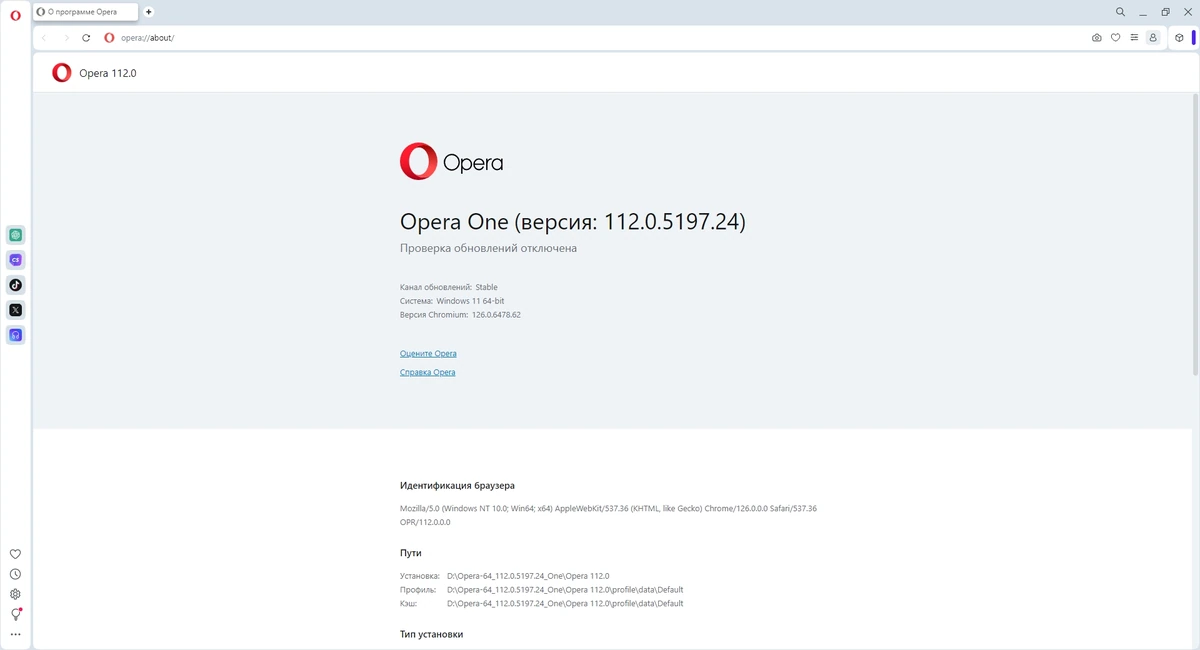Click the 'OPR/112.0.0.0' text
Image resolution: width=1200 pixels, height=650 pixels.
point(425,522)
